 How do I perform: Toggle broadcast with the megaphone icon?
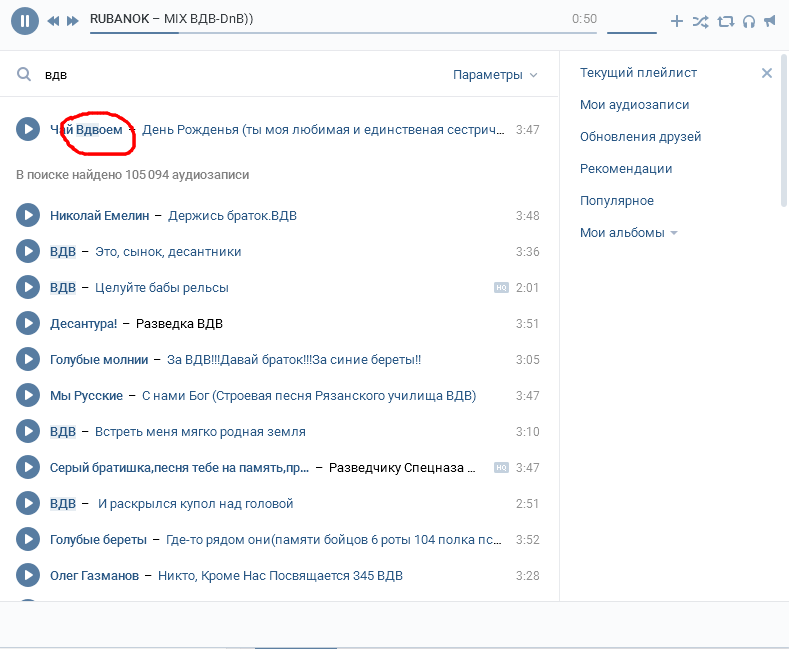769,20
